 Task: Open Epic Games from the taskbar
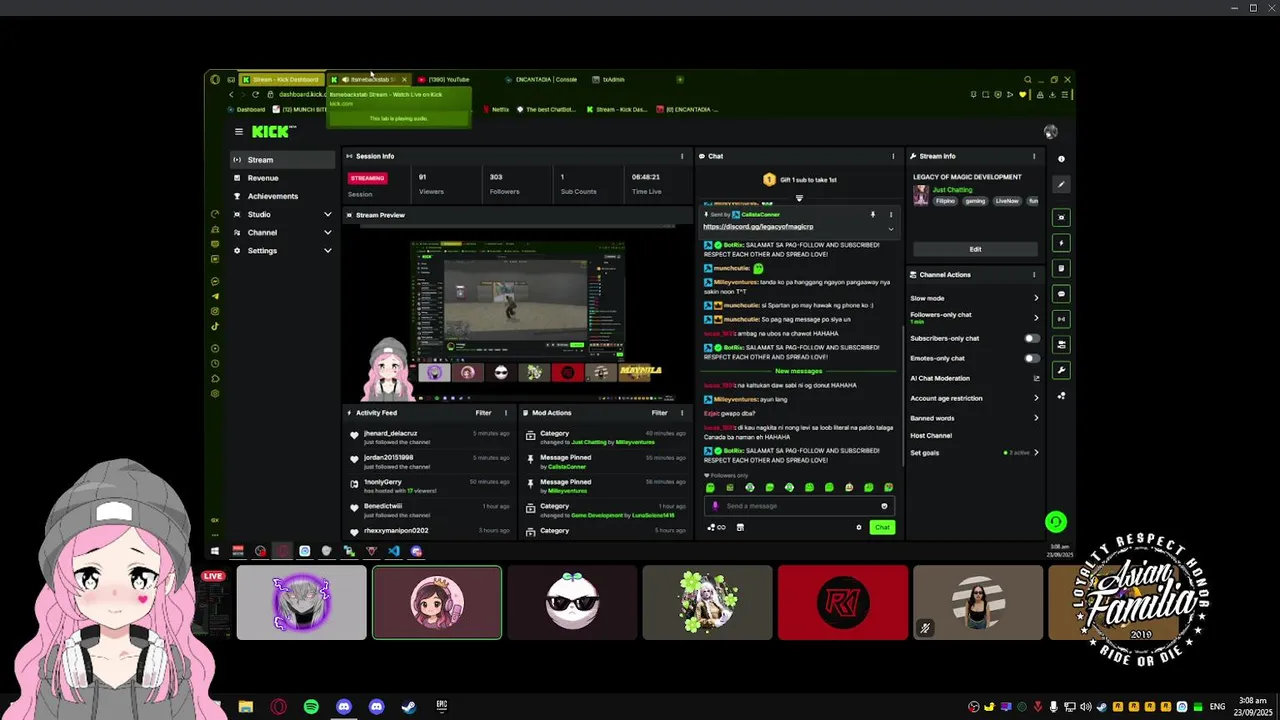point(441,707)
